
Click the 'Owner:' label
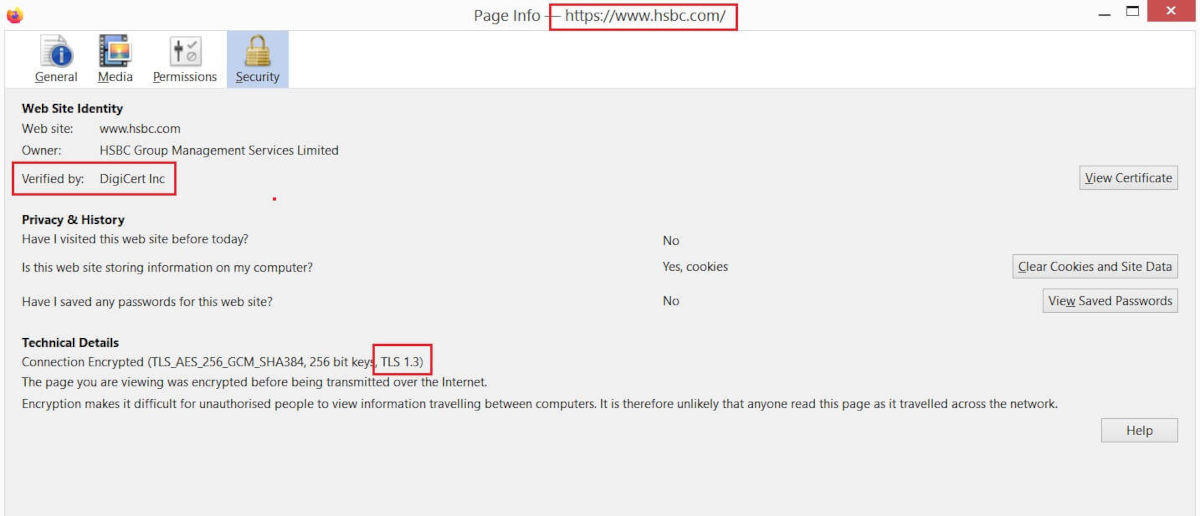coord(41,151)
